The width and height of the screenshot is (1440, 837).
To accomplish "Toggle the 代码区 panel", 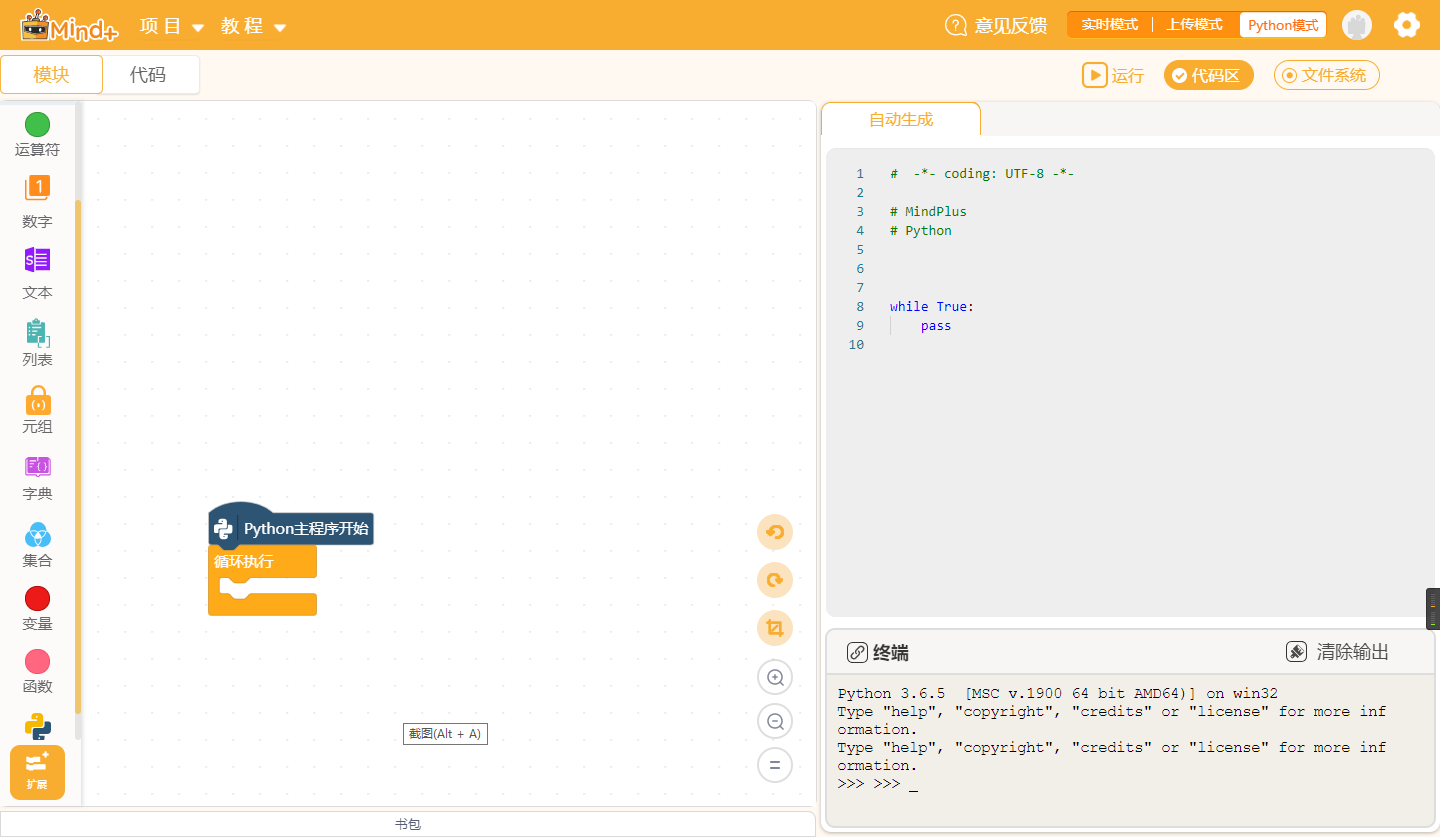I will [1208, 75].
